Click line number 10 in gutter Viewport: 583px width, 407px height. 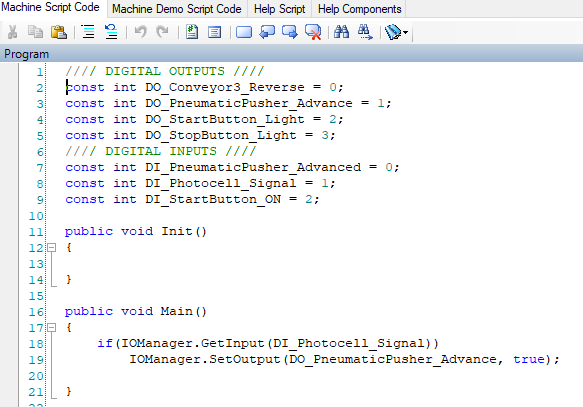point(36,216)
